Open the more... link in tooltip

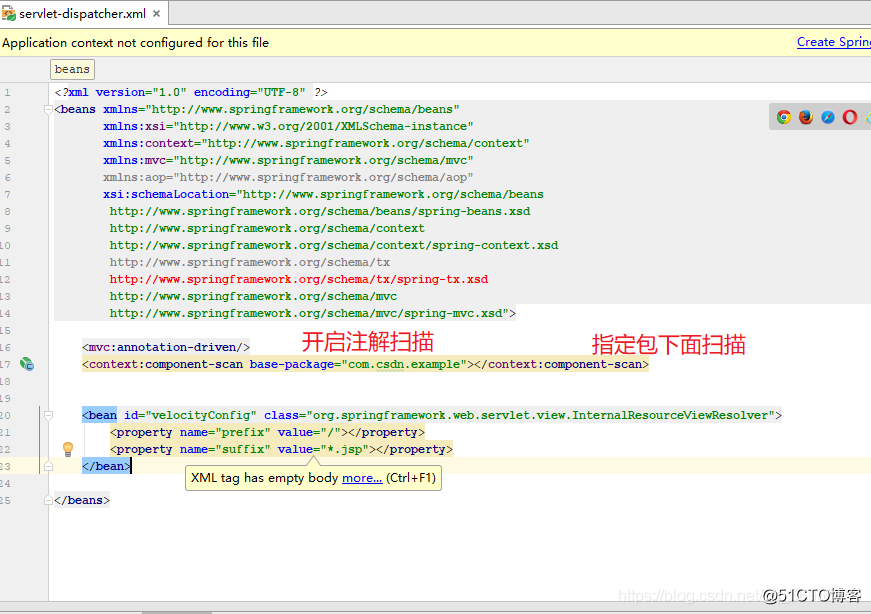pyautogui.click(x=362, y=478)
